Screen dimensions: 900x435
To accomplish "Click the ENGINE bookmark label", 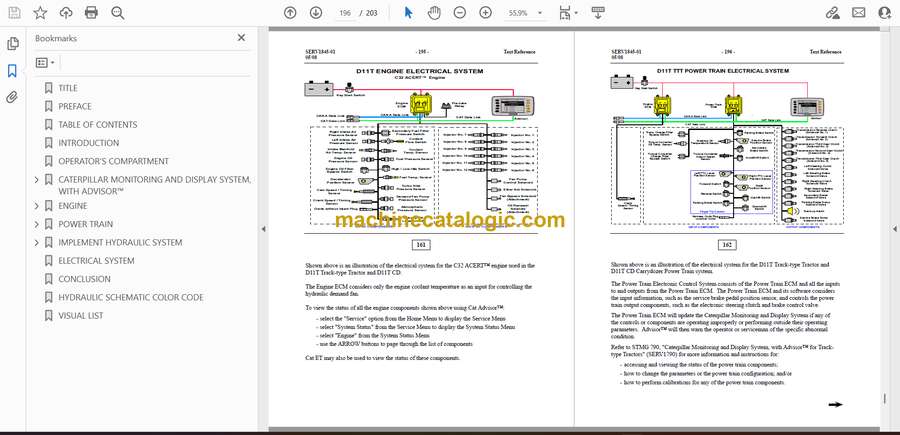I will [73, 206].
